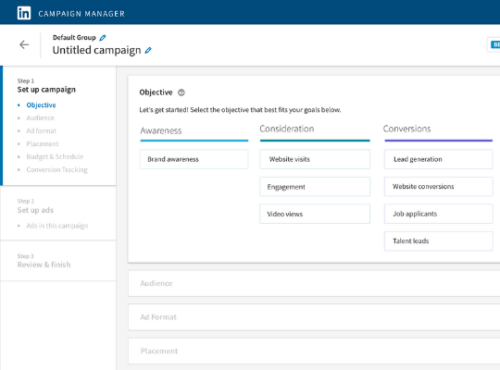
Task: Open Audience step in the sidebar
Action: (x=40, y=118)
